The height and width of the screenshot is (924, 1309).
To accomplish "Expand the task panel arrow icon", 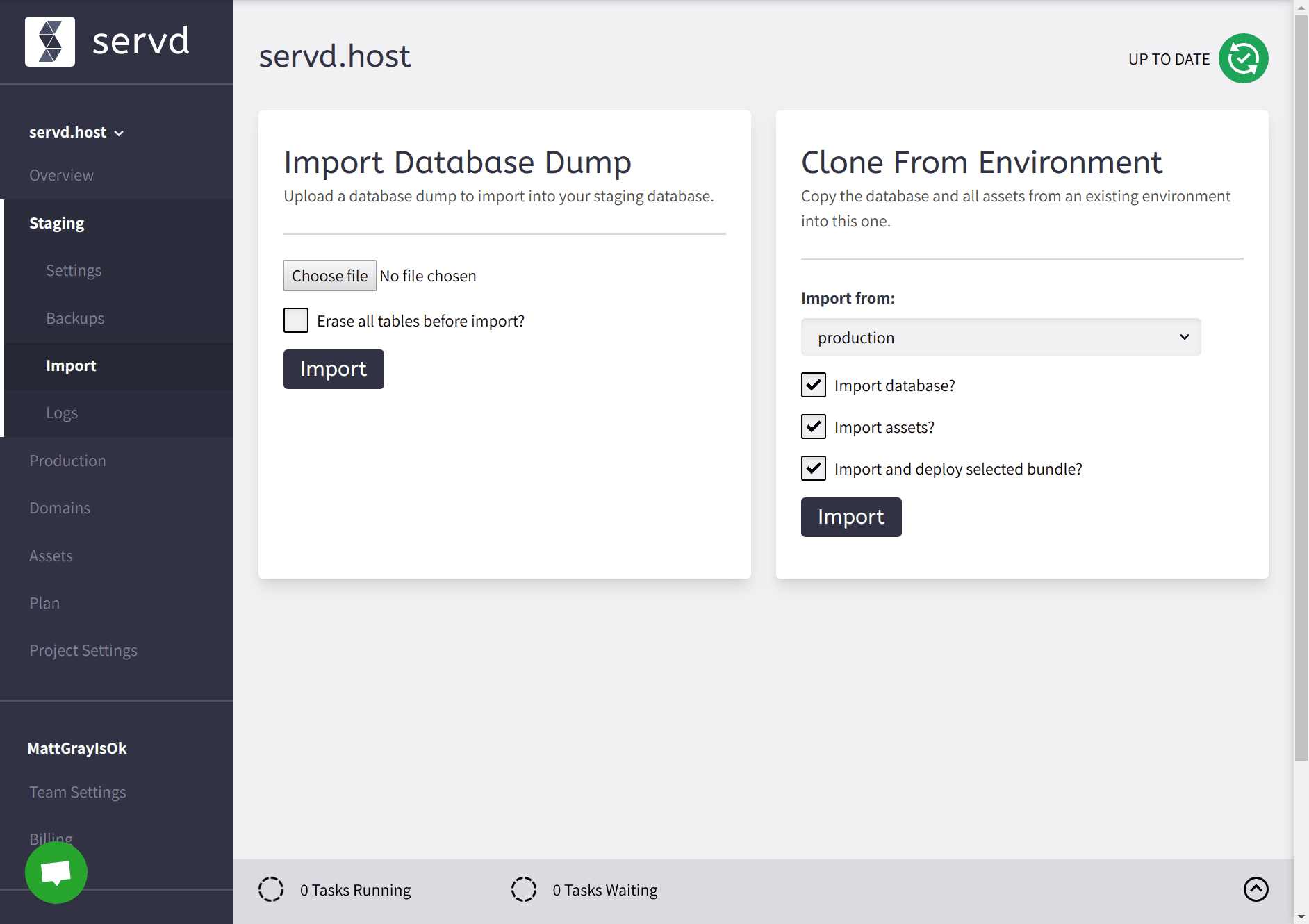I will tap(1256, 889).
